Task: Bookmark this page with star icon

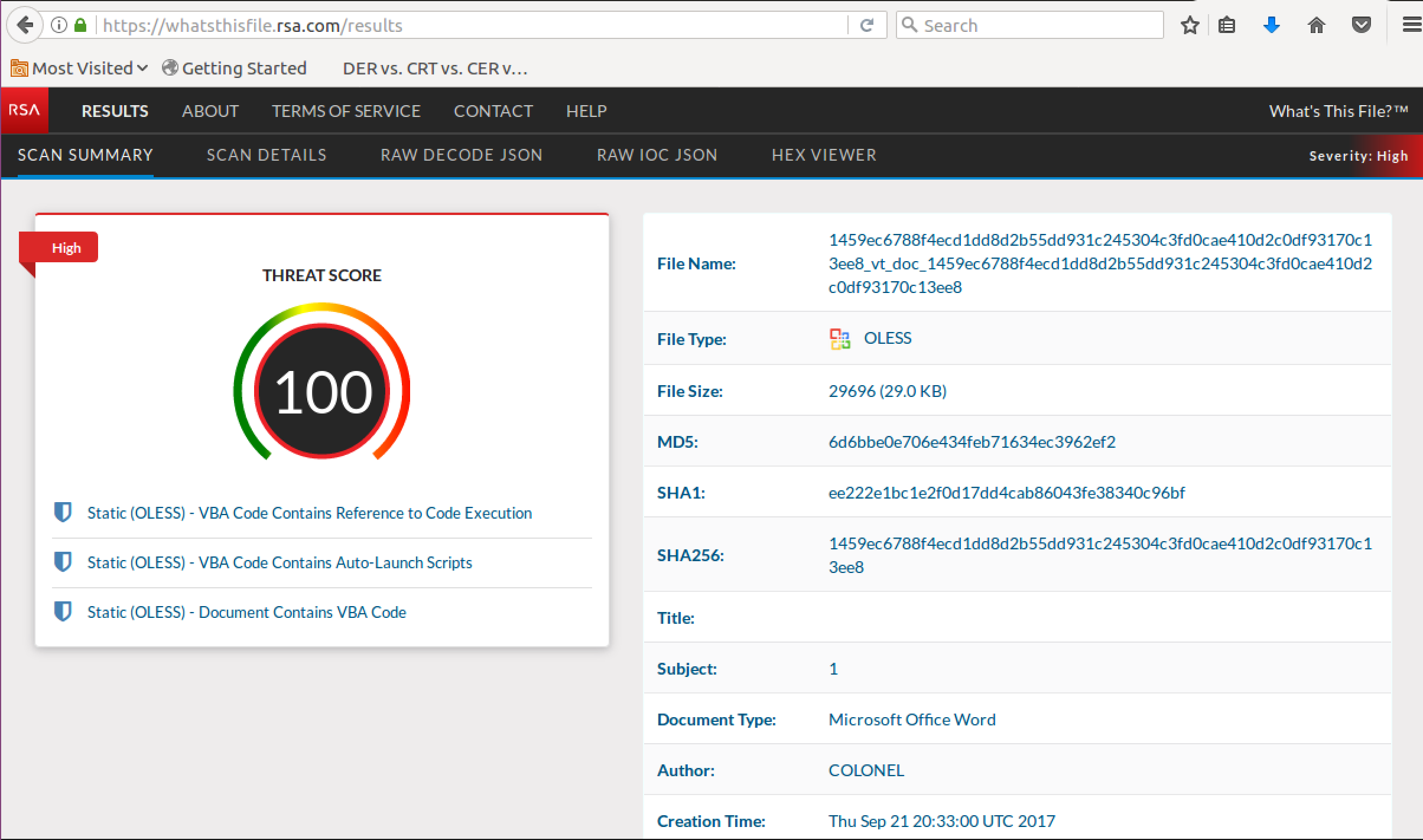Action: pos(1190,25)
